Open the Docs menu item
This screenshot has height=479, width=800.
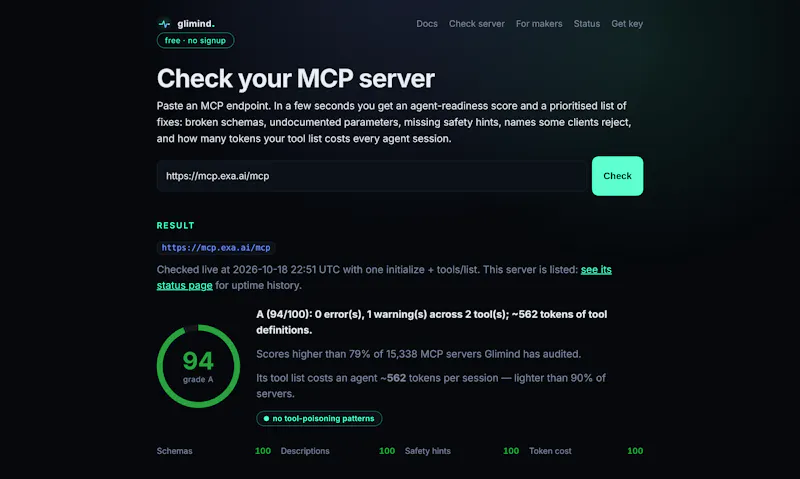tap(427, 23)
